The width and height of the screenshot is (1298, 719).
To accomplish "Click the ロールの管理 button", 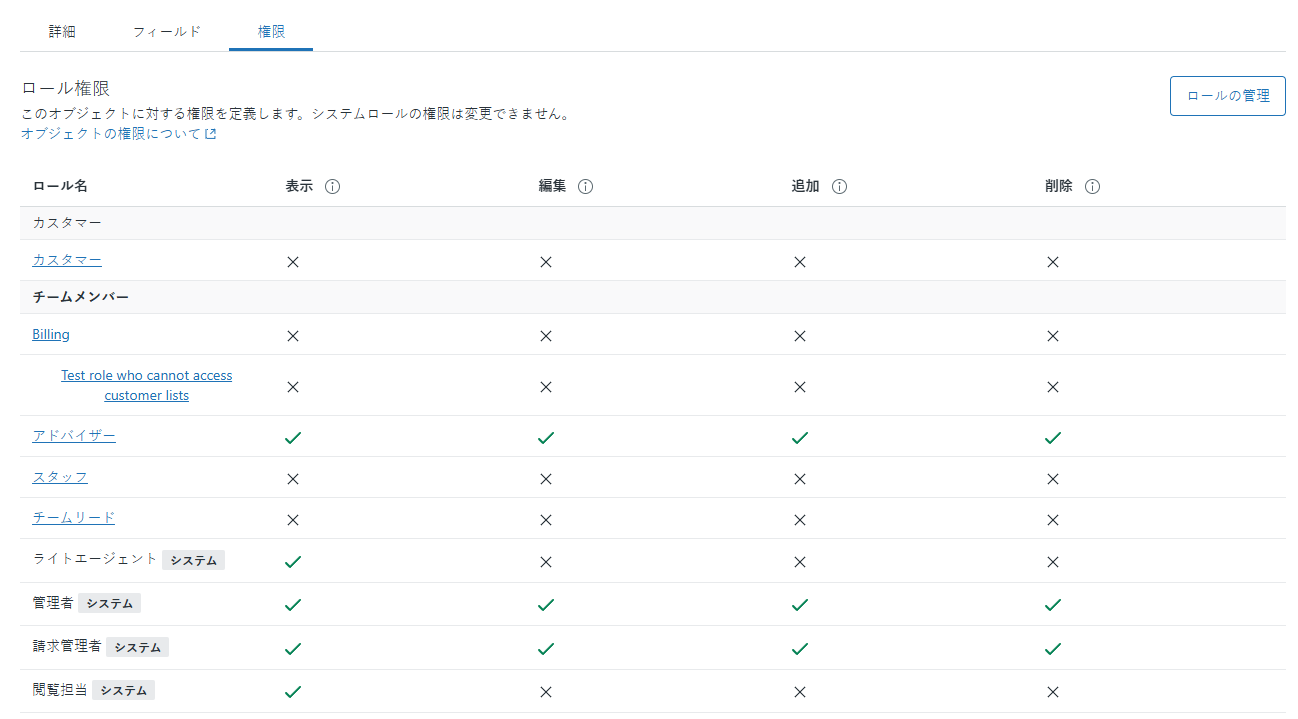I will 1227,96.
